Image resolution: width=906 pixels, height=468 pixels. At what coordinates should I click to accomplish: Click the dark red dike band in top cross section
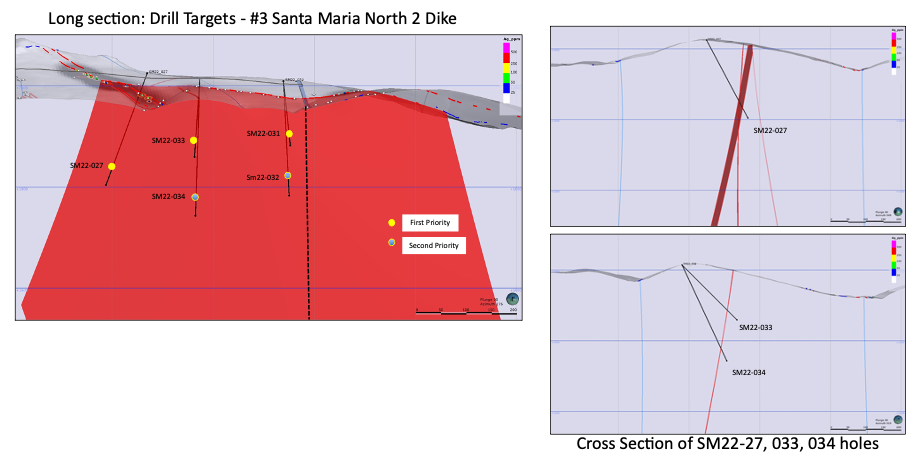point(734,136)
